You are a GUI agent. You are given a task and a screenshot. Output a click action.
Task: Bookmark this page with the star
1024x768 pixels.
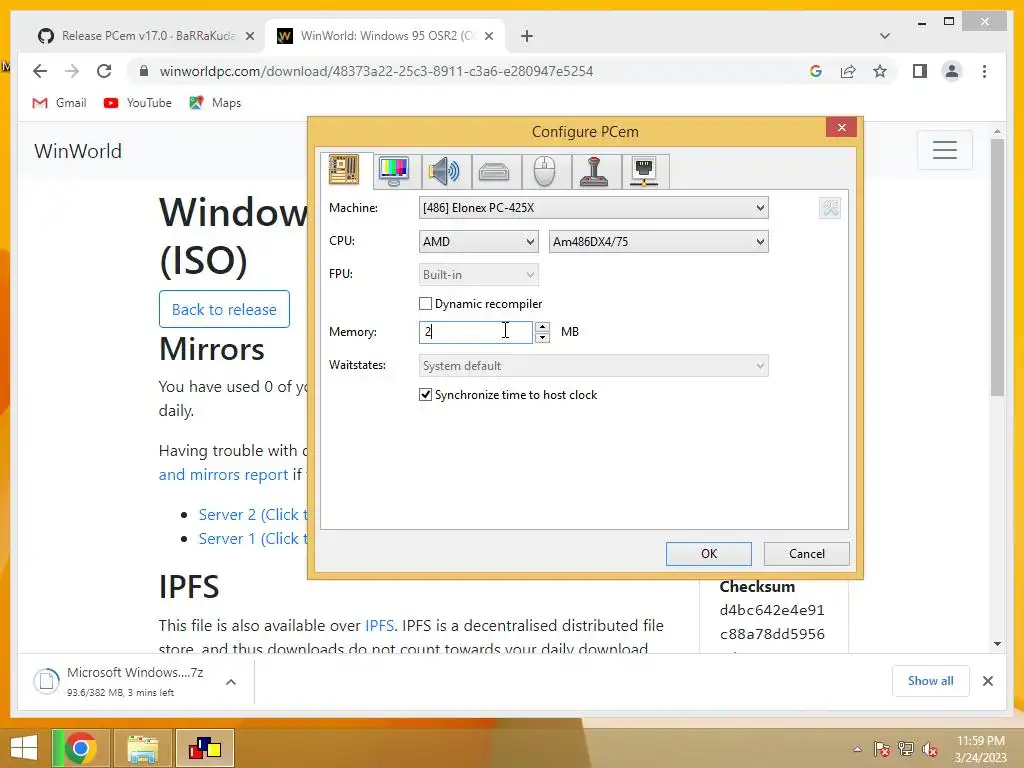click(x=880, y=71)
